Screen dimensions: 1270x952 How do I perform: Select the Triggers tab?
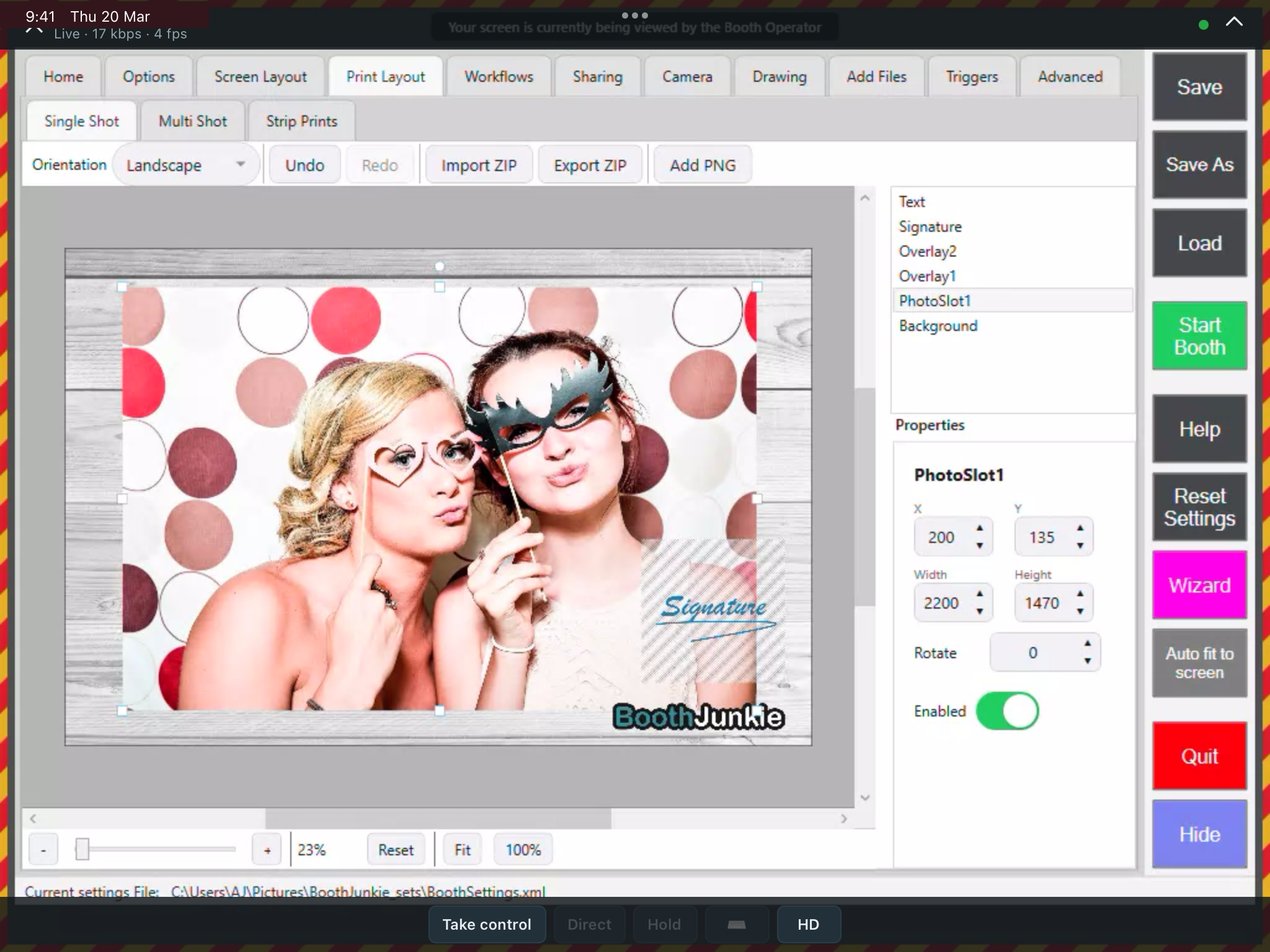972,77
